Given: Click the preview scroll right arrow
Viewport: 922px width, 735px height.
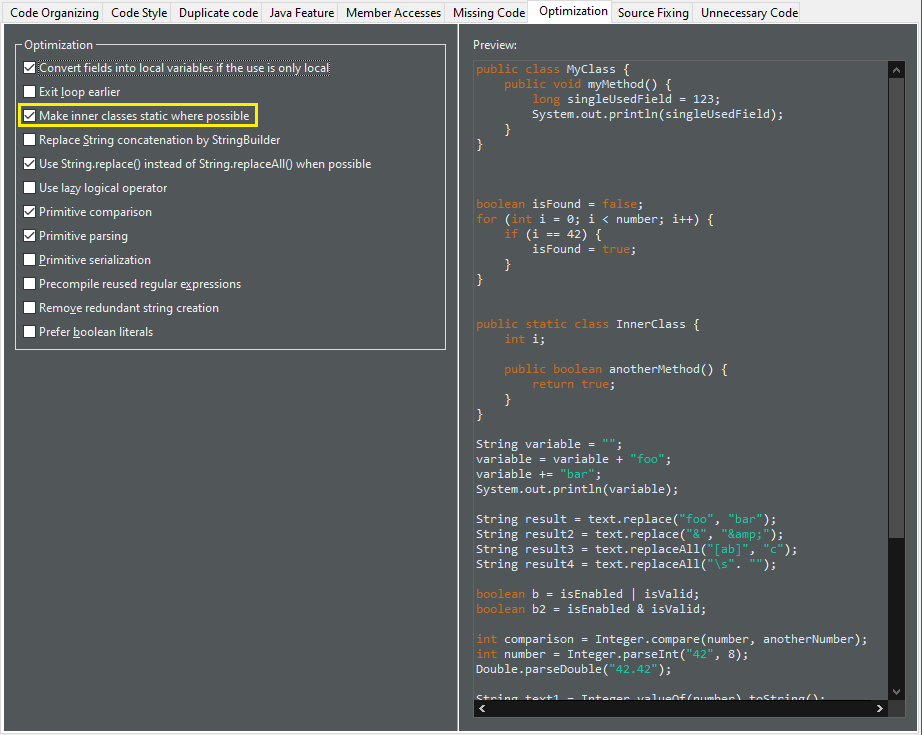Looking at the screenshot, I should (x=880, y=709).
